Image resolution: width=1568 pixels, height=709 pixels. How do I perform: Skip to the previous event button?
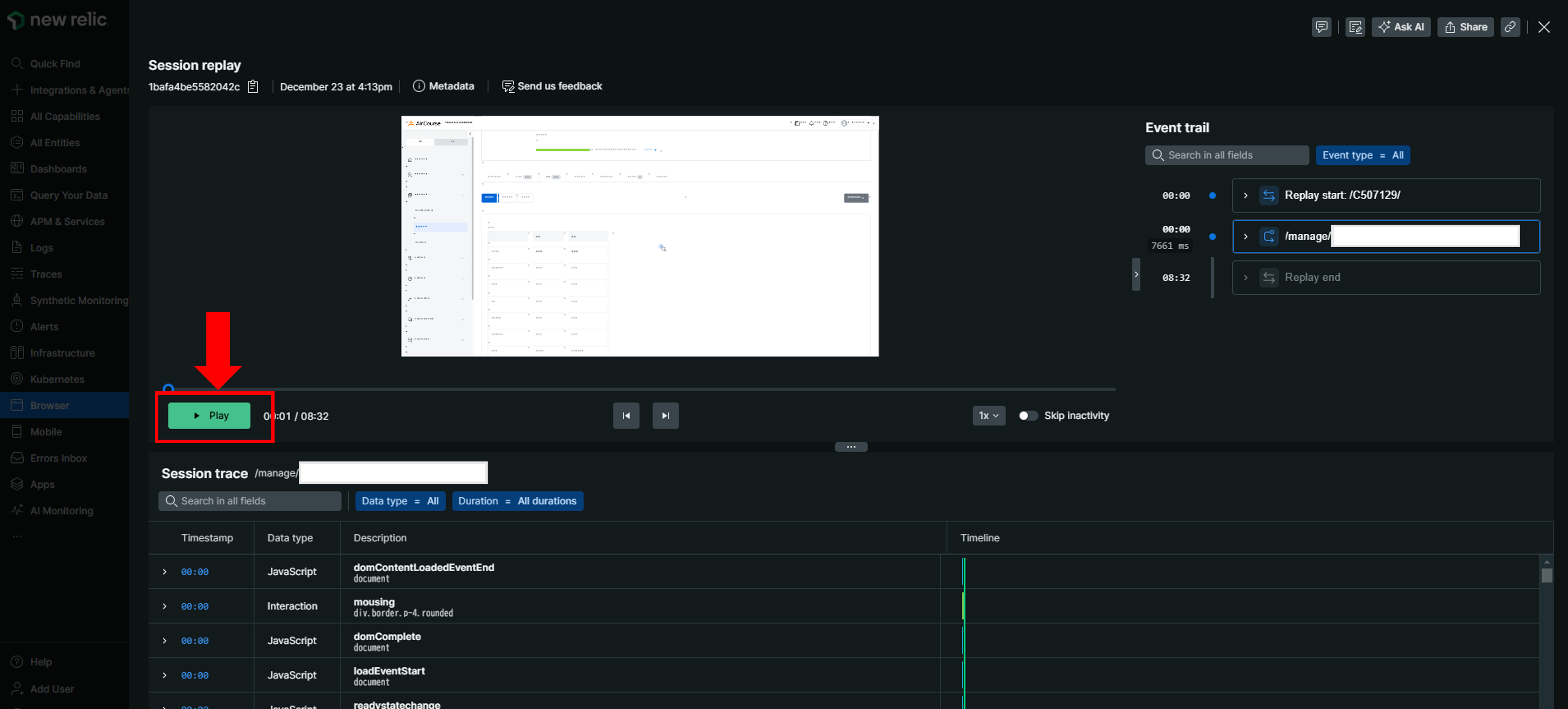tap(626, 415)
